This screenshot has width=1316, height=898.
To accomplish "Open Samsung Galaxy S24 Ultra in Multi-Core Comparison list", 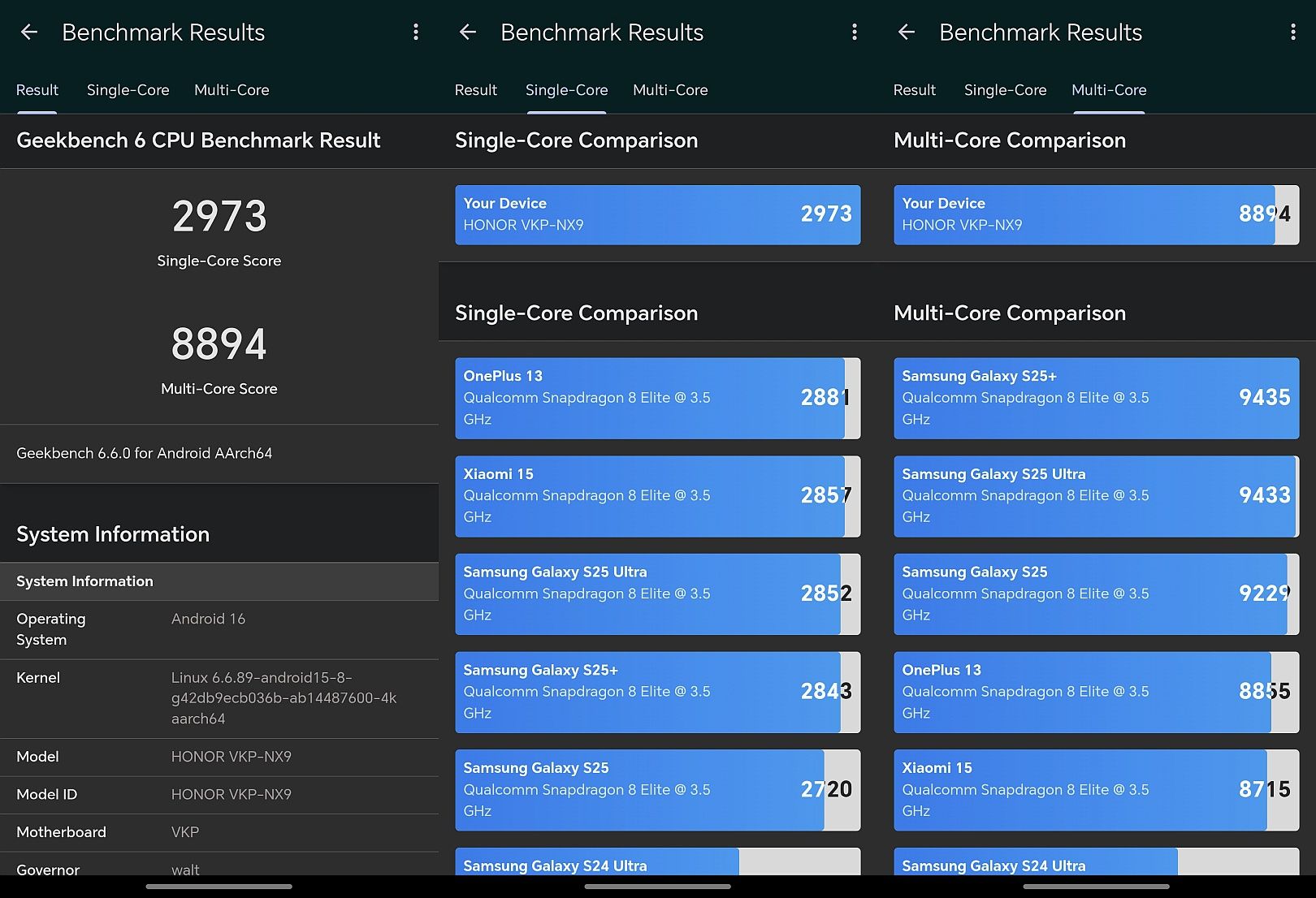I will [1097, 862].
